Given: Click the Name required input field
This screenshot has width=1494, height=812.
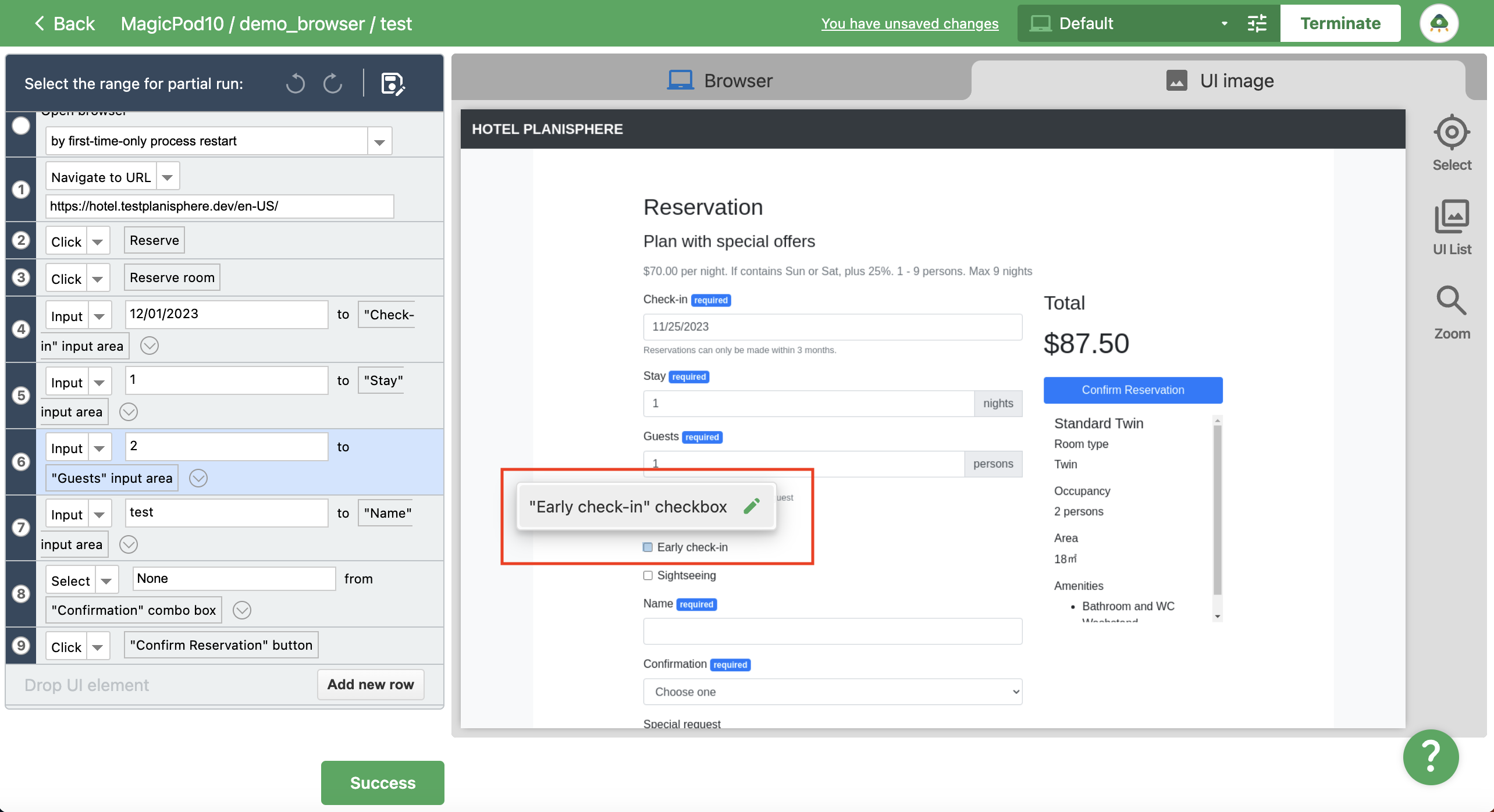Looking at the screenshot, I should [833, 631].
